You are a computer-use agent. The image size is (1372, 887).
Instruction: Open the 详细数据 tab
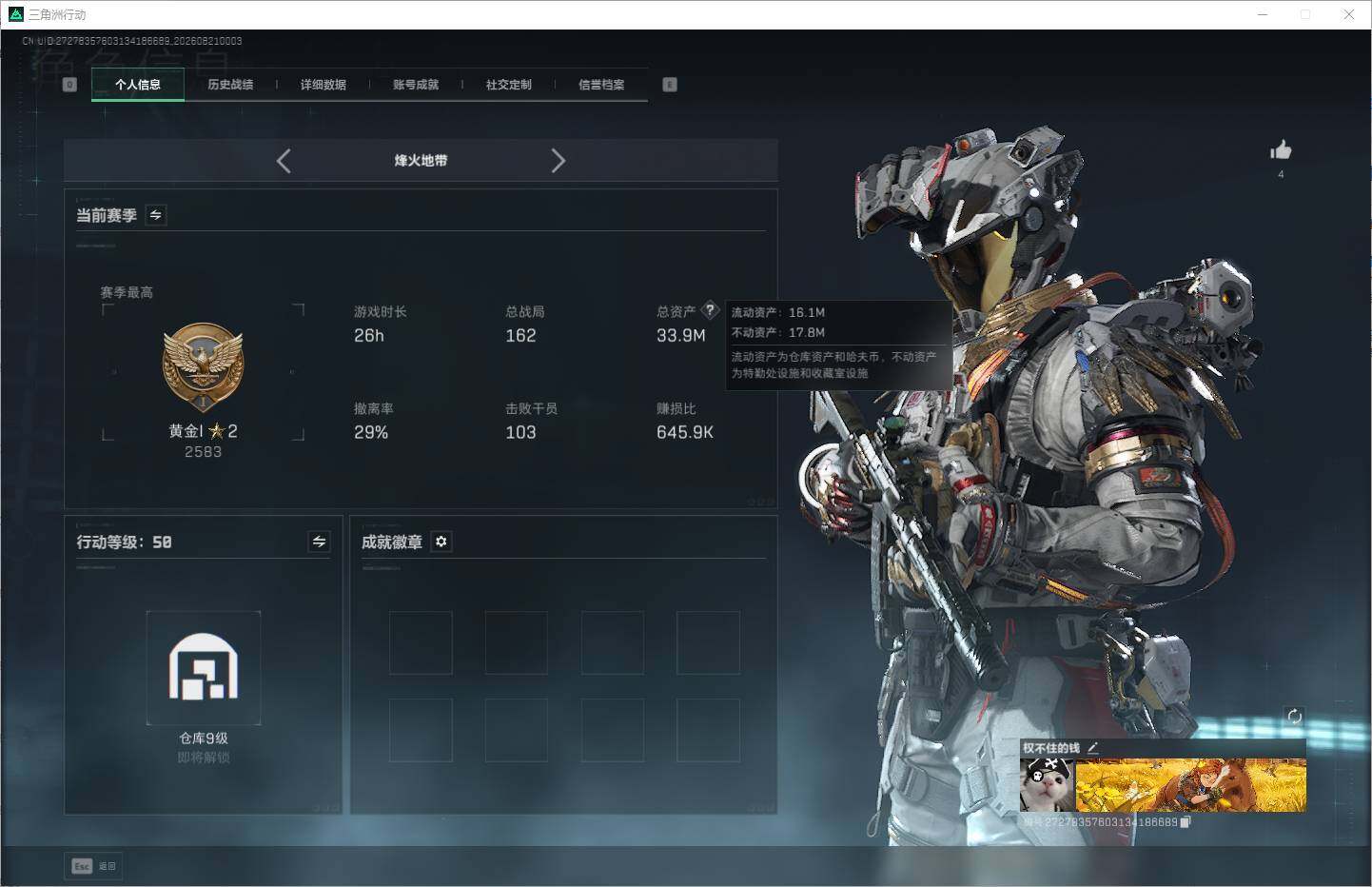(323, 85)
